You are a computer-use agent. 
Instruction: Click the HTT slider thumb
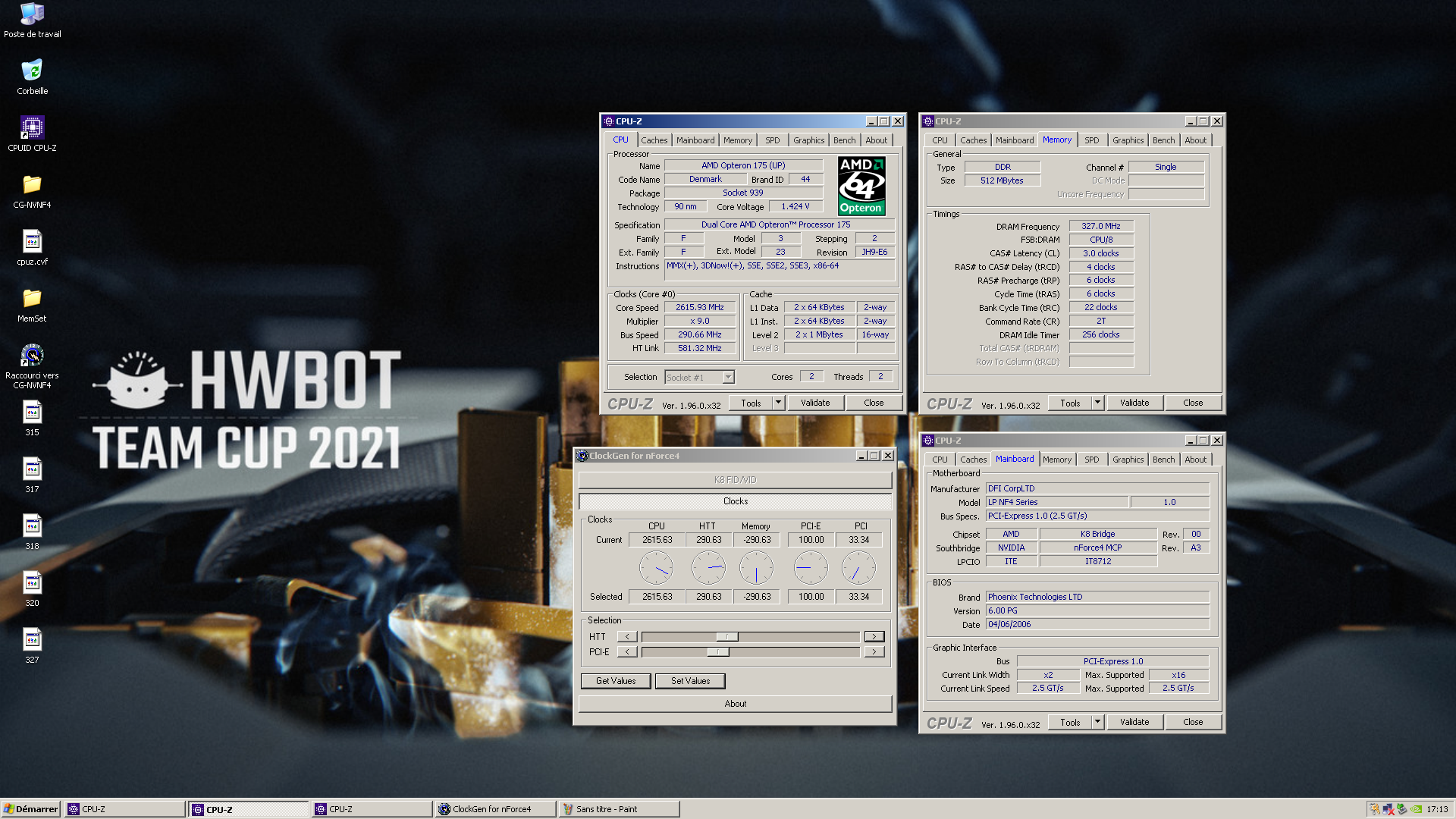[x=727, y=637]
